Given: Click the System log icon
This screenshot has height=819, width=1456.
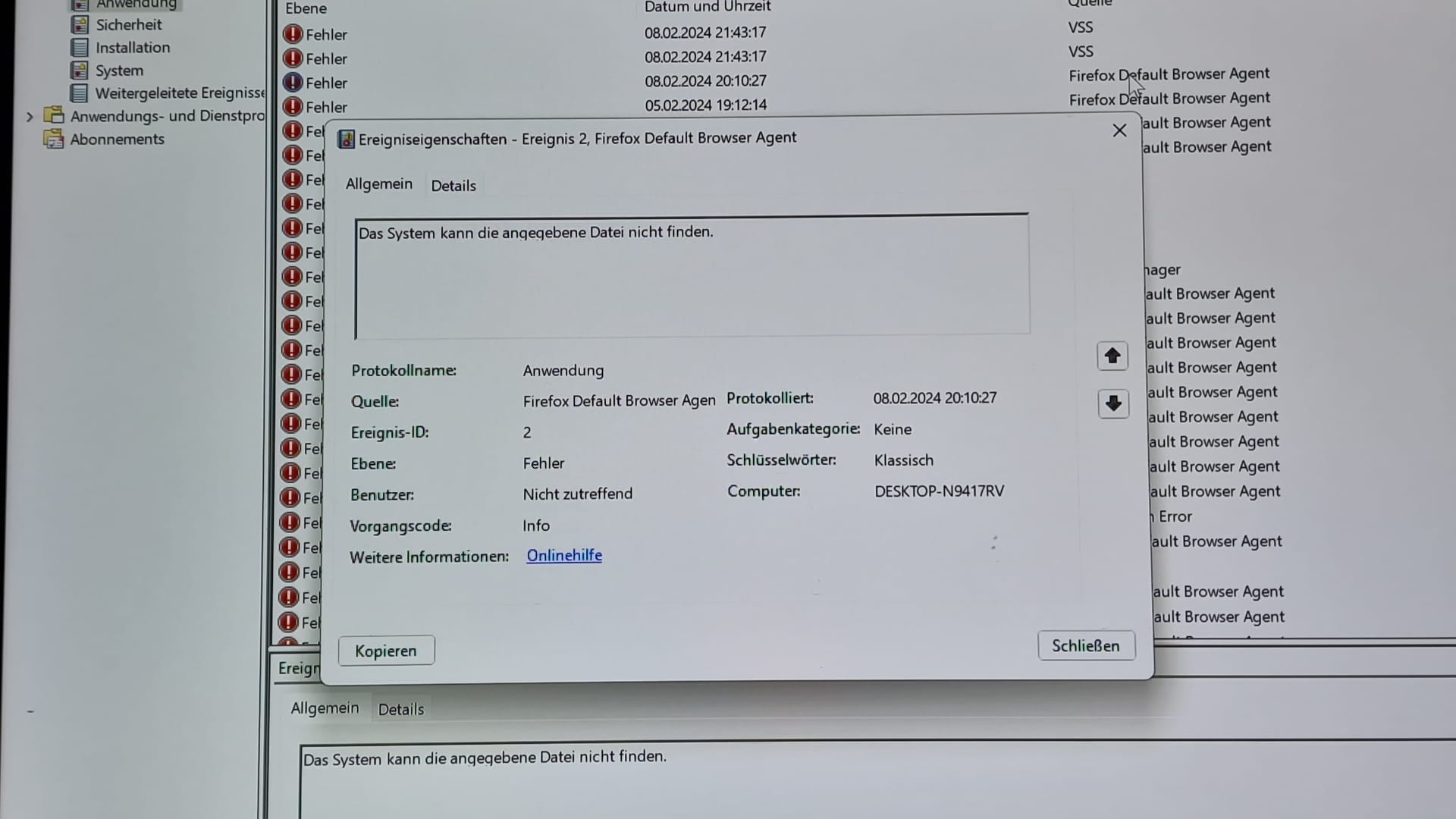Looking at the screenshot, I should 79,71.
